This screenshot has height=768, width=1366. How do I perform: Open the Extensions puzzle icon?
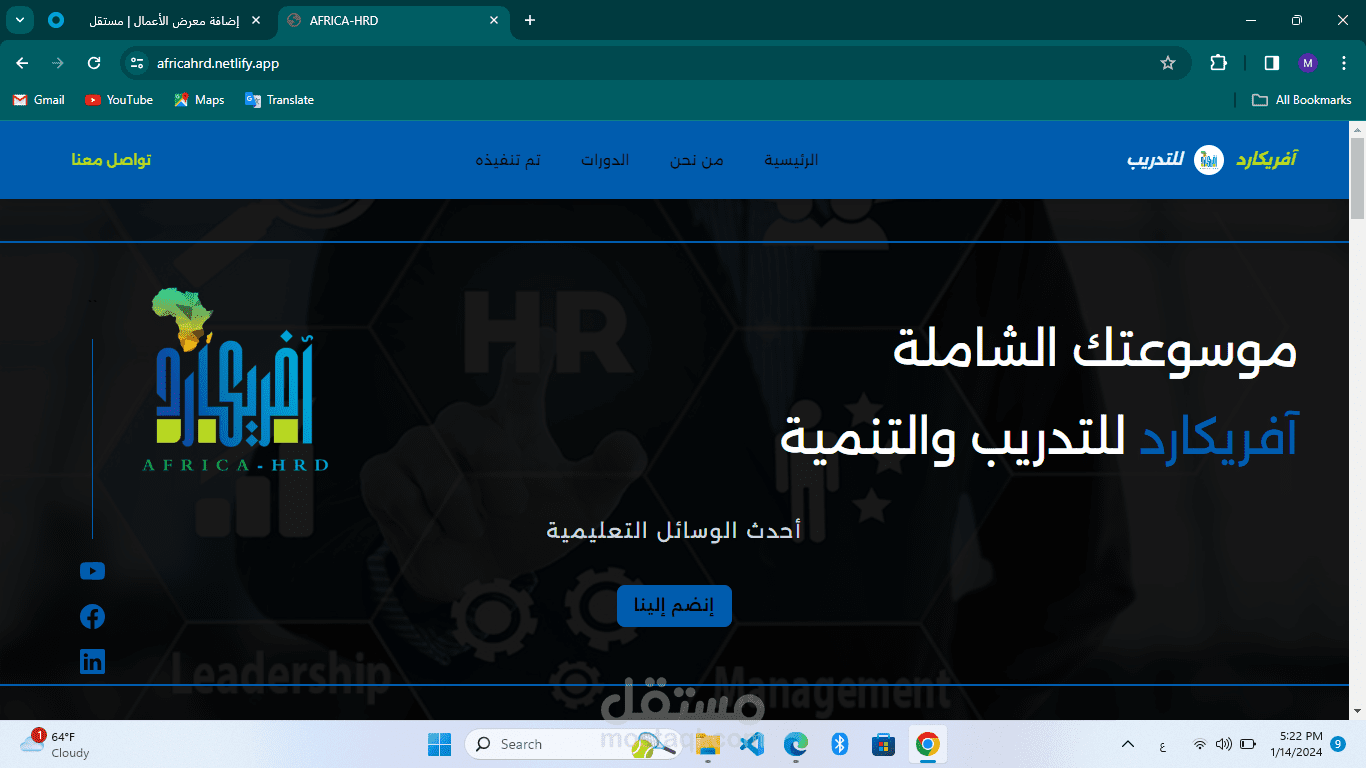tap(1218, 63)
